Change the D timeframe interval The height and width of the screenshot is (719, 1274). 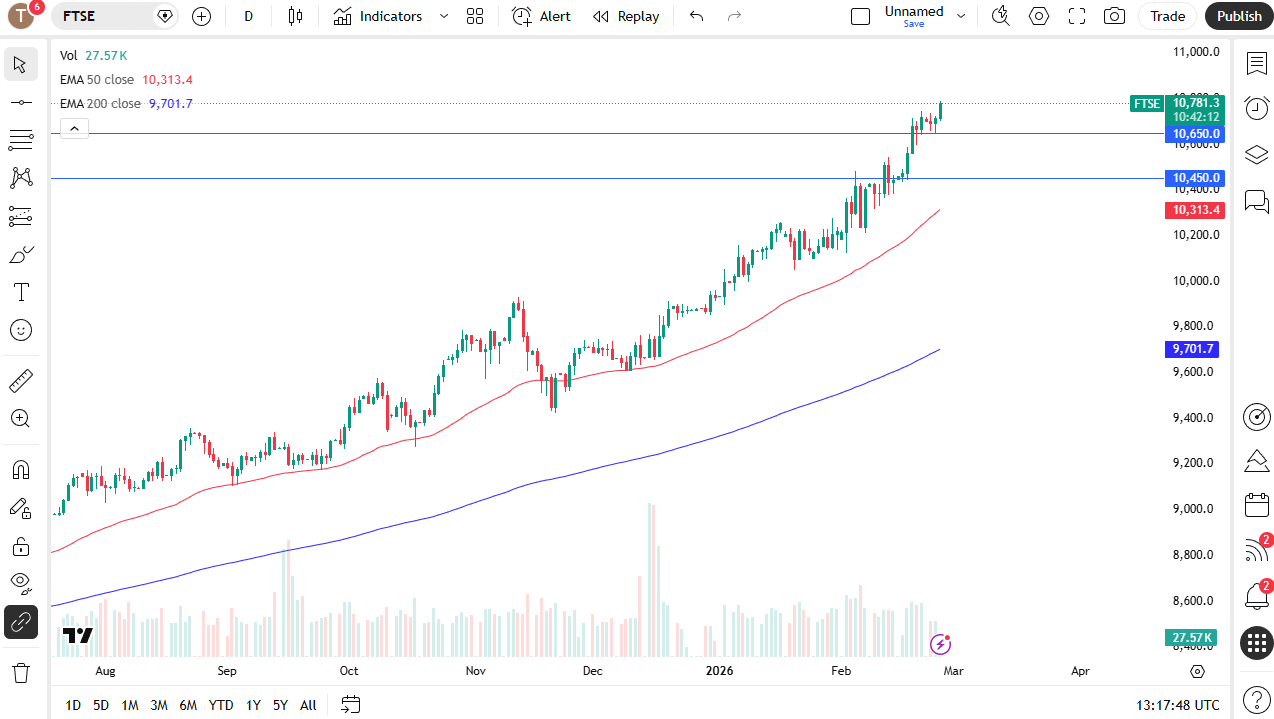click(248, 16)
